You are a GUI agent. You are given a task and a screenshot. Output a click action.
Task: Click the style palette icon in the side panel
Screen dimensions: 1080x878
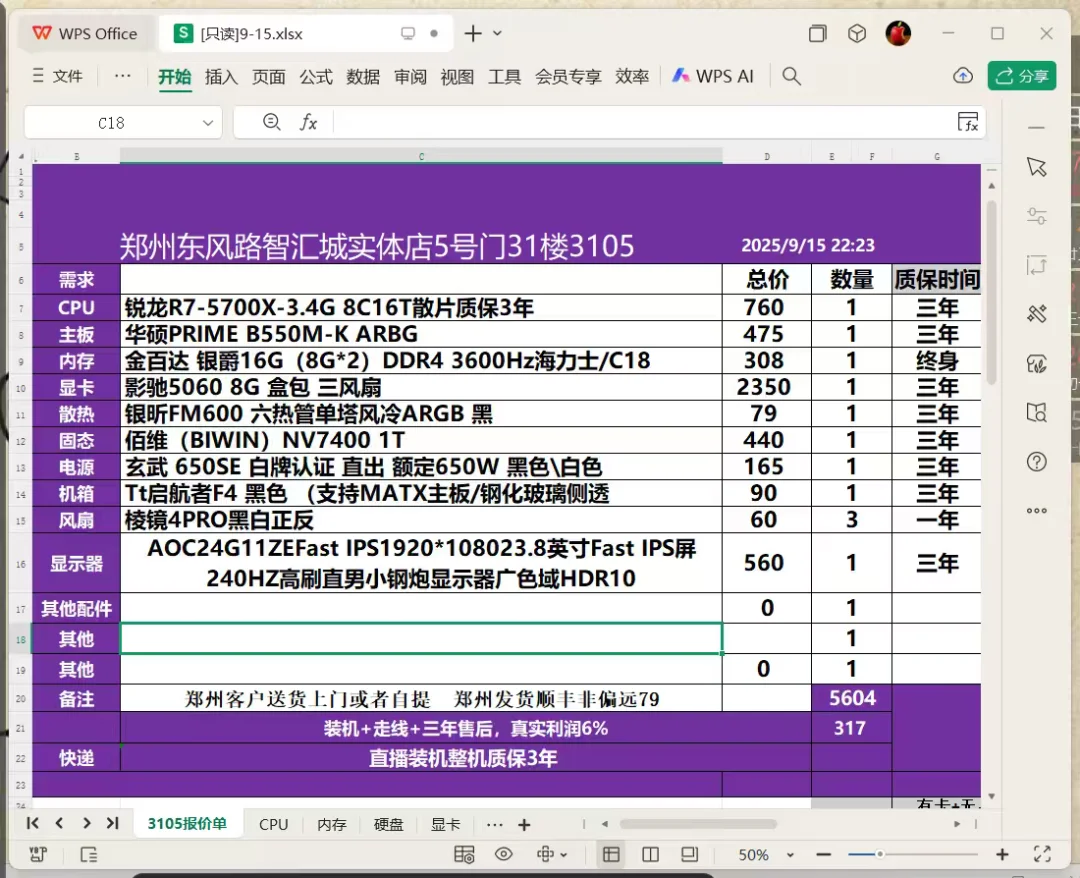[x=1037, y=364]
